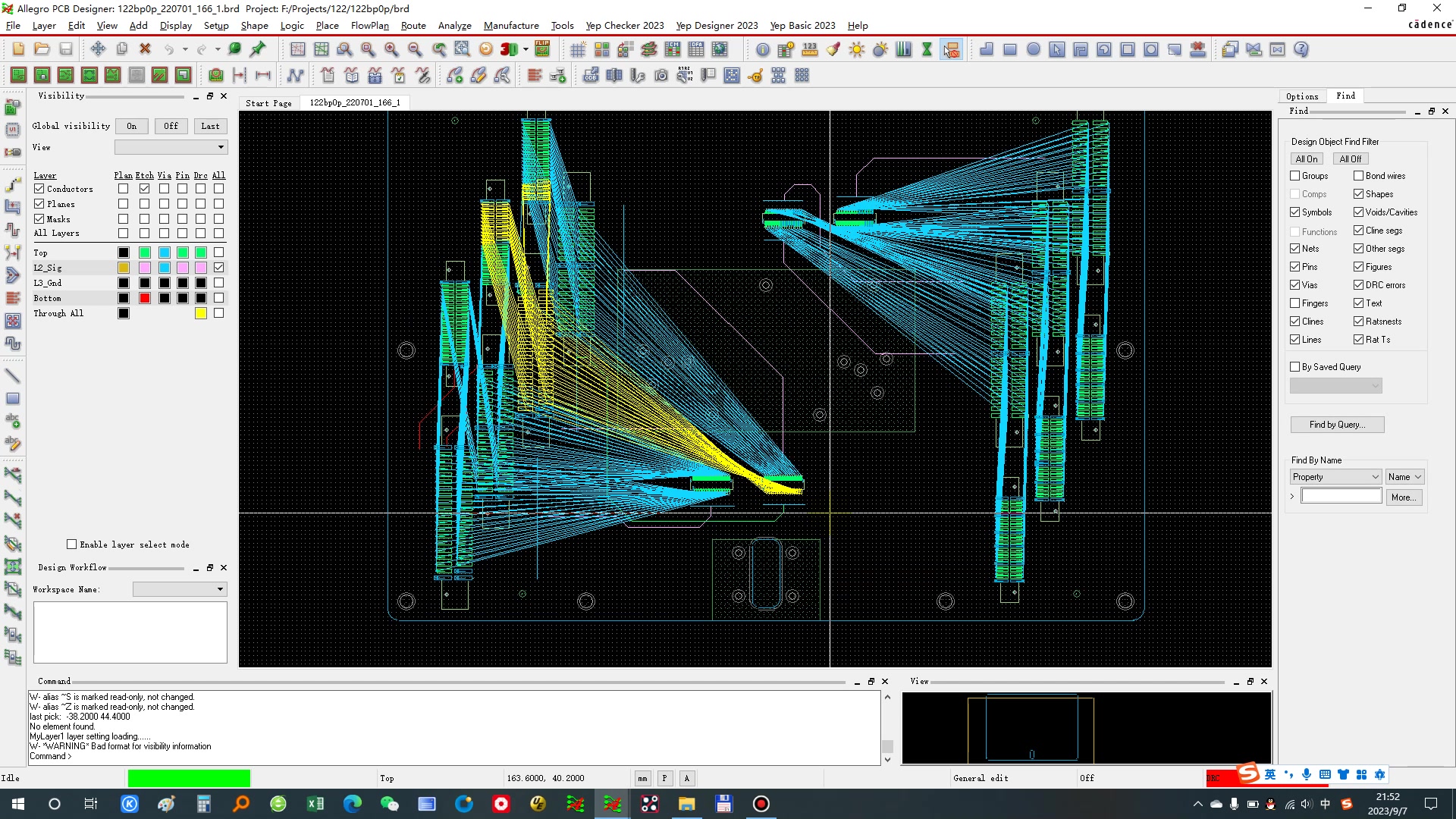
Task: Click the Open file folder icon
Action: [x=42, y=49]
